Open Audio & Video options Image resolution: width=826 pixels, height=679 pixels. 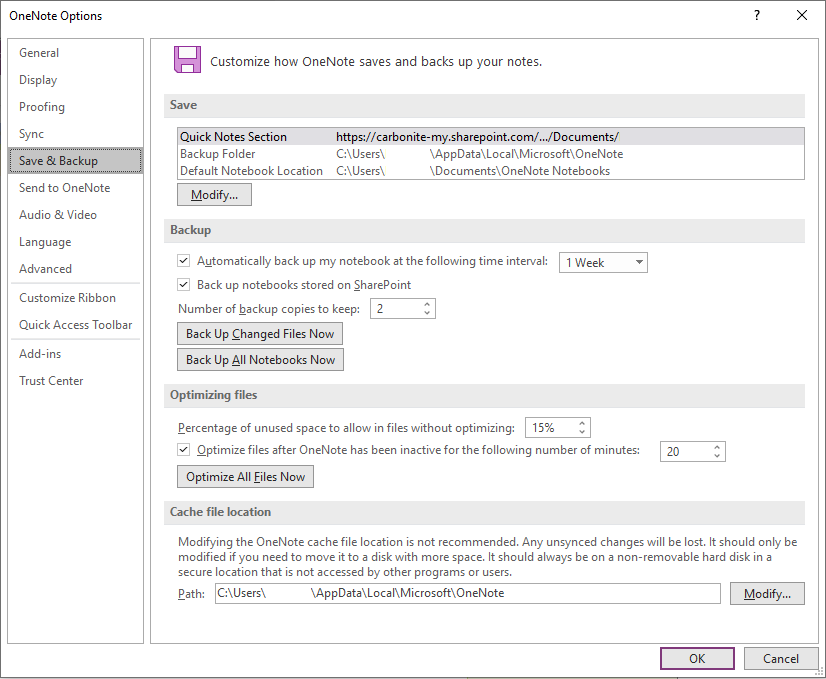click(x=58, y=215)
